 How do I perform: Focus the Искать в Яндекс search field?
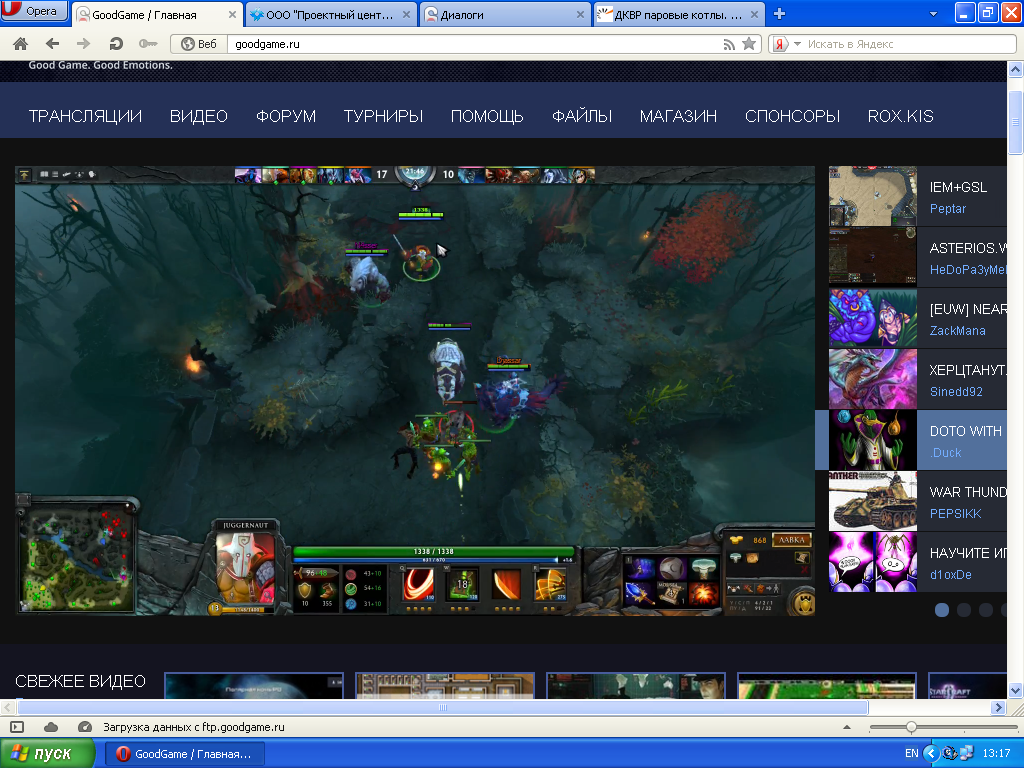[x=910, y=44]
